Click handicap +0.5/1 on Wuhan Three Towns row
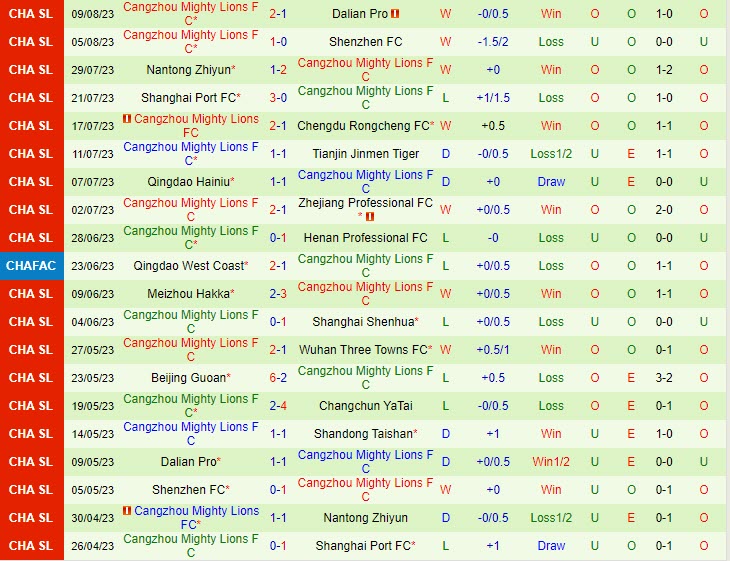The height and width of the screenshot is (561, 730). click(x=493, y=350)
